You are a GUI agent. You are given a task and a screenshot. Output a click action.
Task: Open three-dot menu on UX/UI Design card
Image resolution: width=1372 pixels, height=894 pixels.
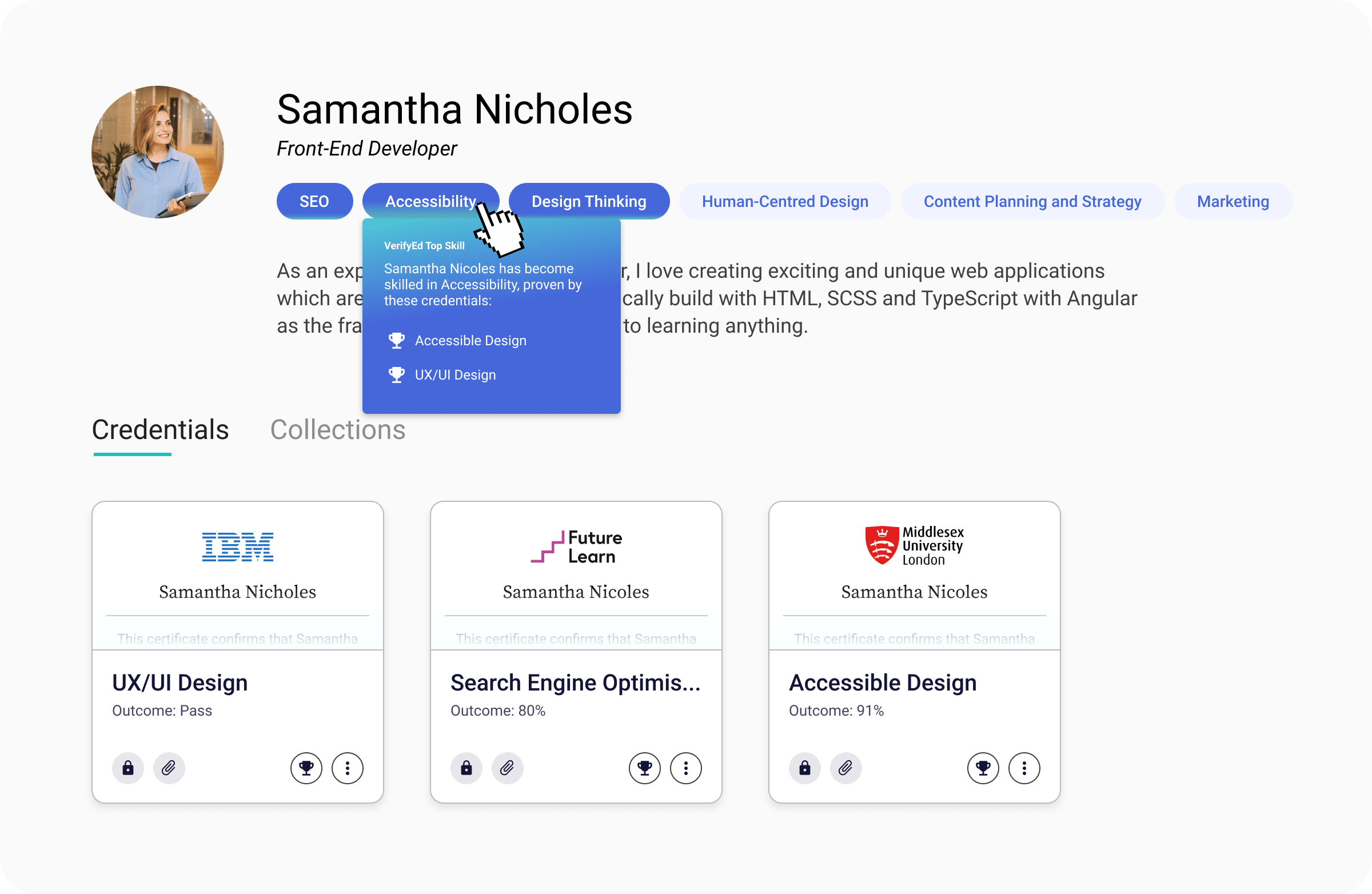[347, 768]
